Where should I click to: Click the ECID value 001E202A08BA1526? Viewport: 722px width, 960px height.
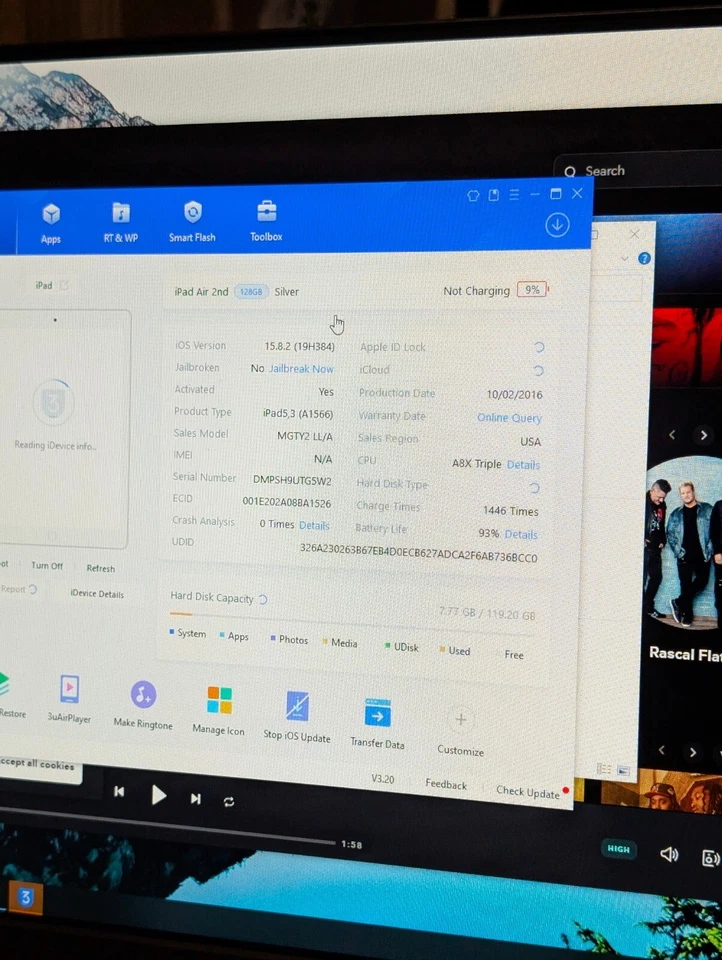tap(287, 503)
